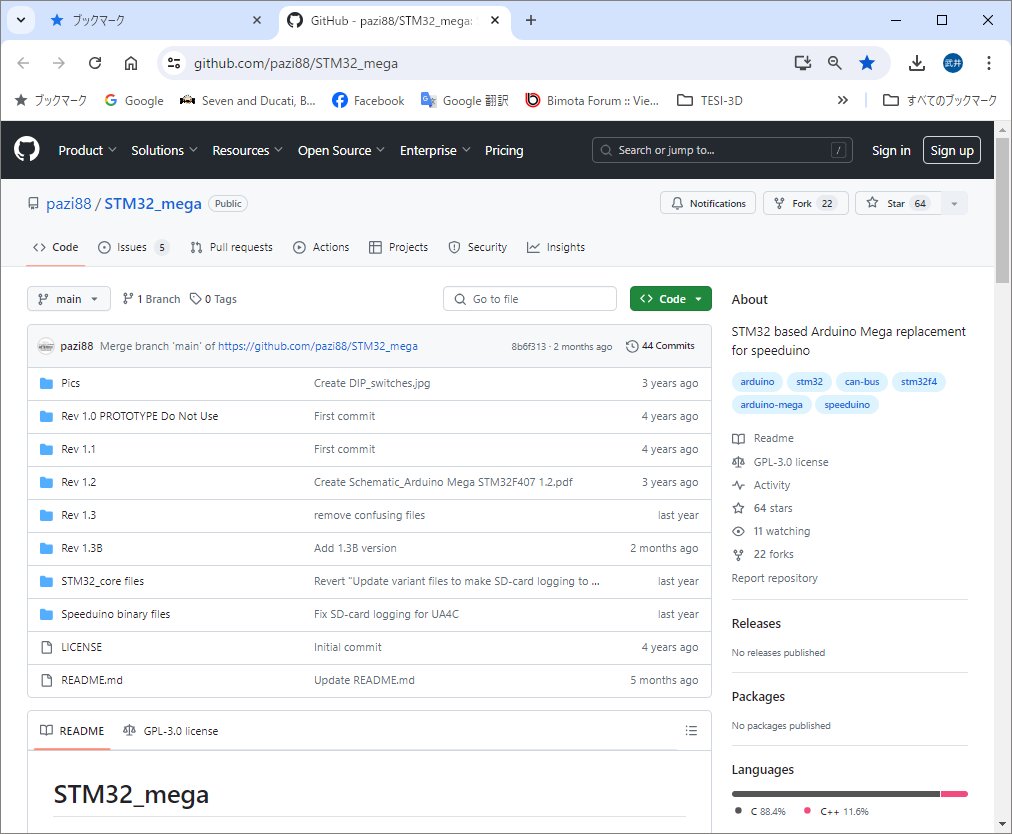Switch to the Security tab
The height and width of the screenshot is (834, 1012).
(x=478, y=247)
